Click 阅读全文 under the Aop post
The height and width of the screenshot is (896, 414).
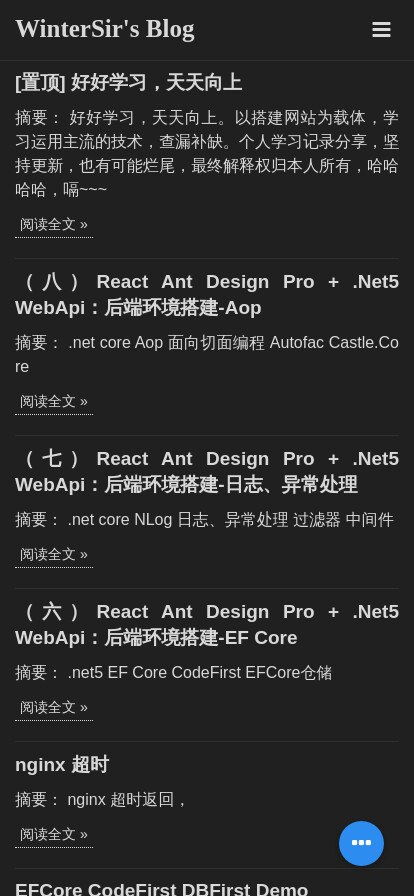point(54,402)
